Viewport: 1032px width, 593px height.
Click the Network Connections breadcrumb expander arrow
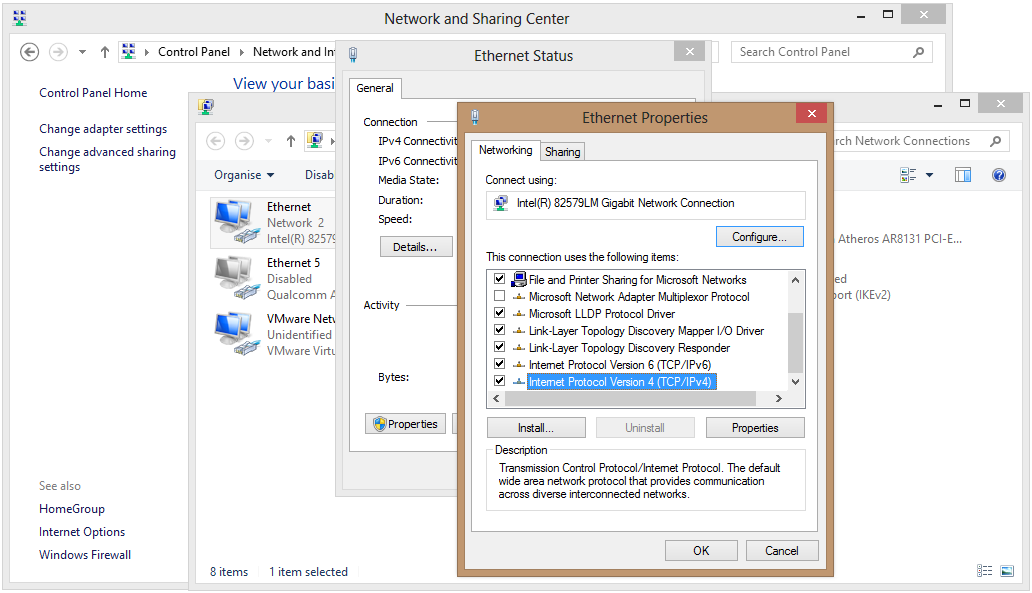(x=332, y=141)
